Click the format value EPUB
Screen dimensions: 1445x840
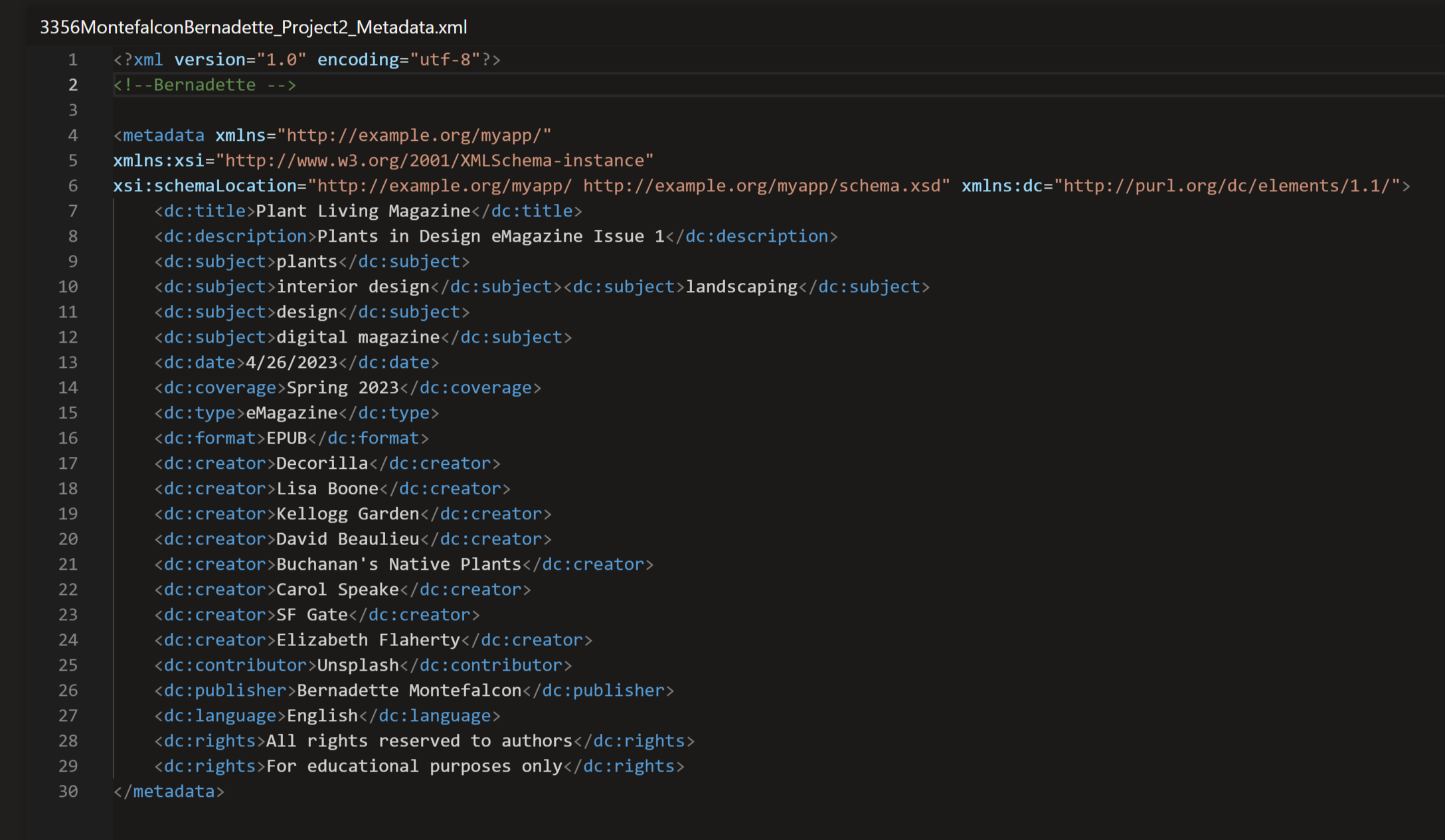[287, 438]
